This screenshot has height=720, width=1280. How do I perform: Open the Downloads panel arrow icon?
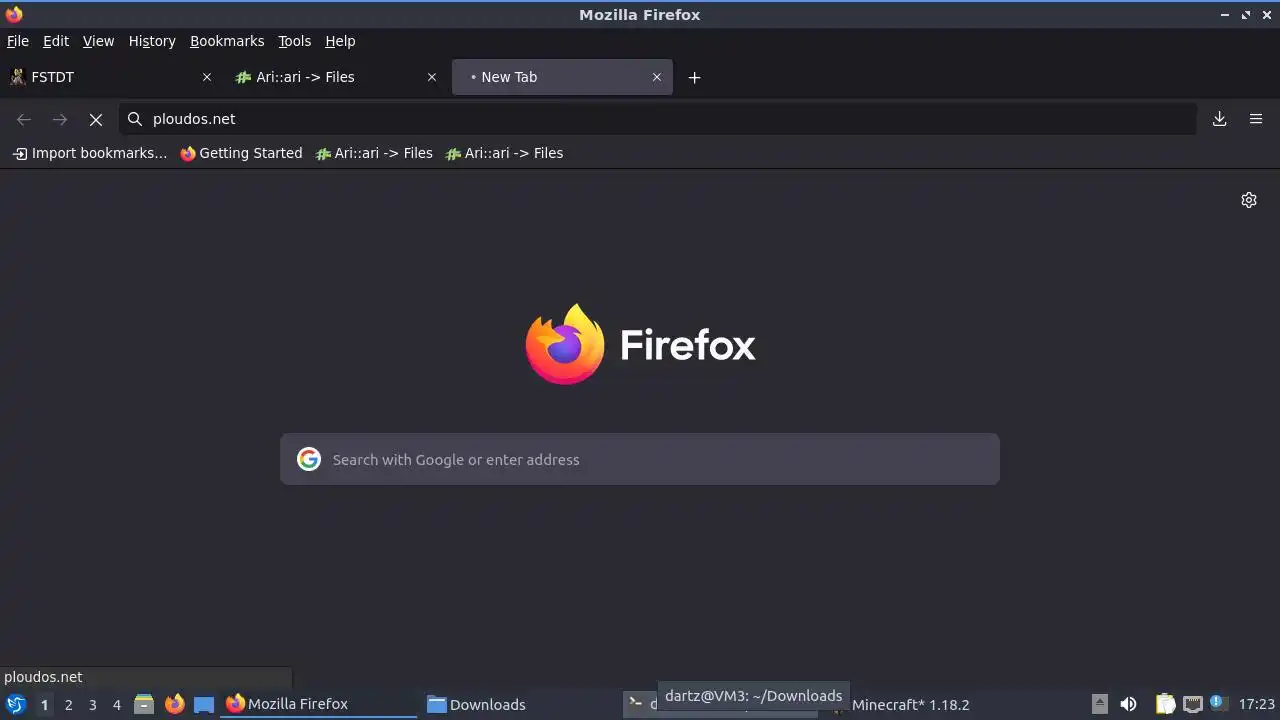click(x=1219, y=119)
